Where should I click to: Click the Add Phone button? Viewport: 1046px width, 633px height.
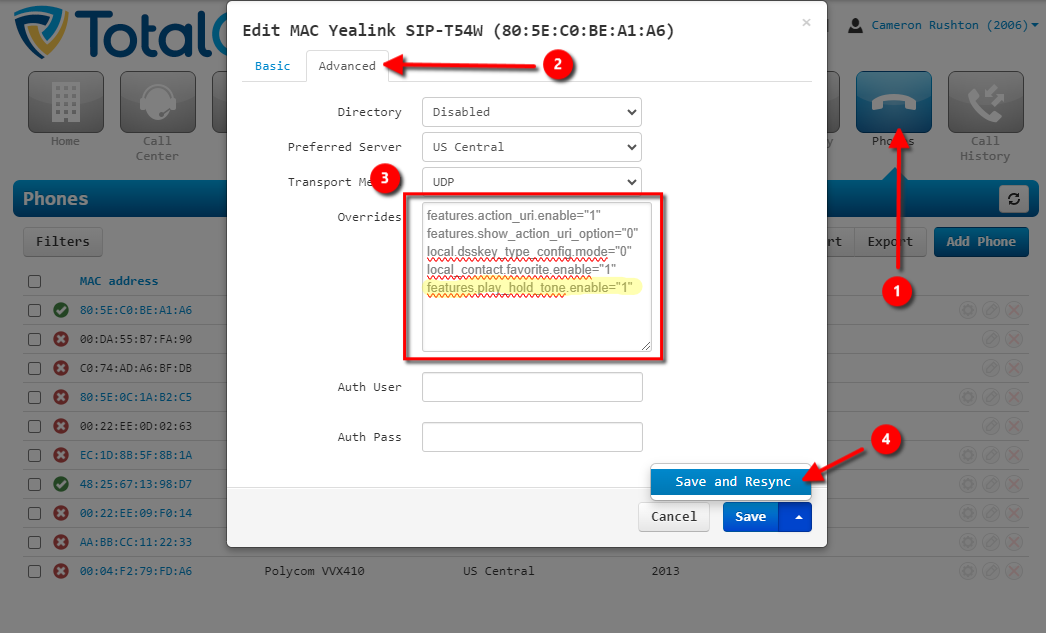coord(981,241)
